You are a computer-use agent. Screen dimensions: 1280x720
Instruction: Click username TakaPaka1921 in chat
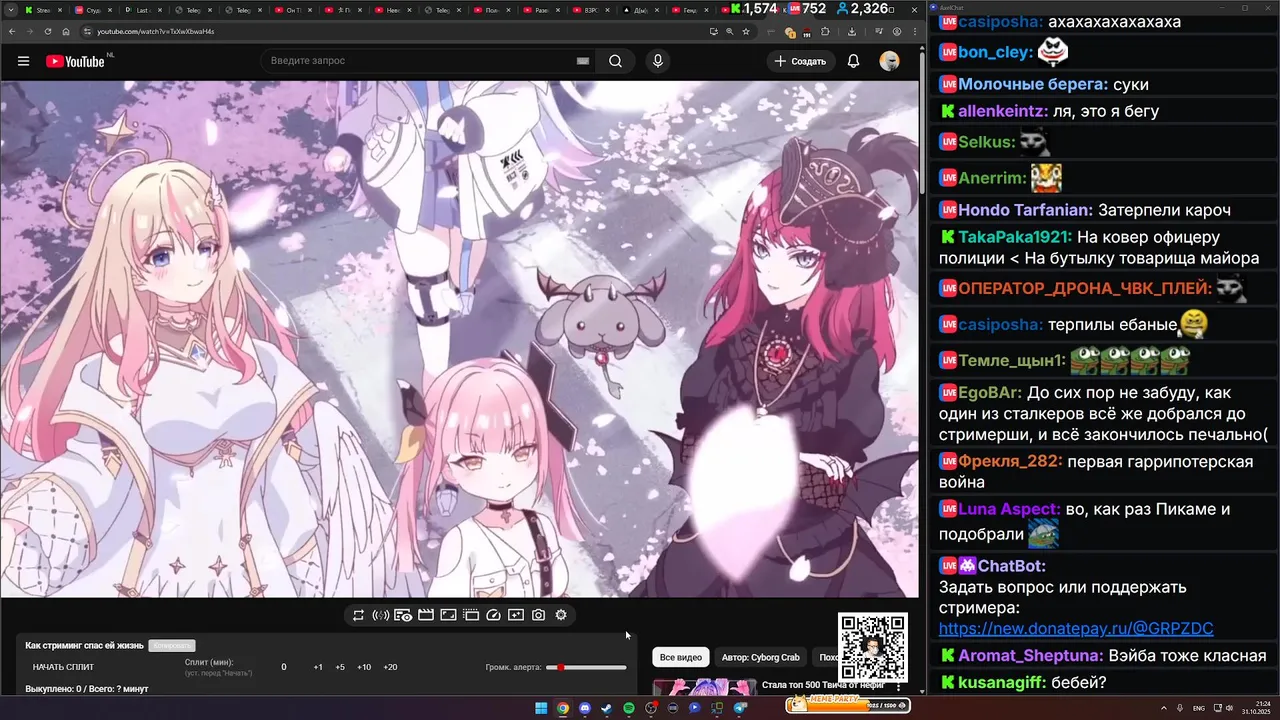pos(1015,237)
